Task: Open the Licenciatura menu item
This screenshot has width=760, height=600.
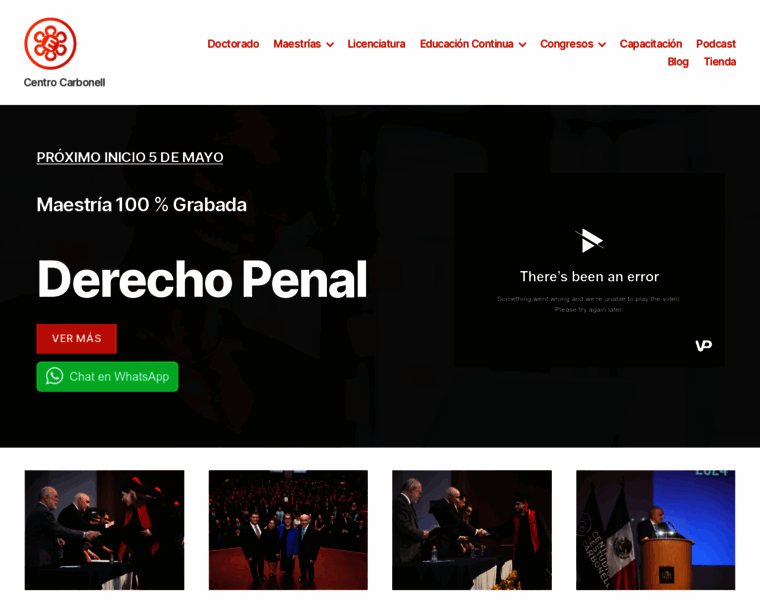Action: coord(376,44)
